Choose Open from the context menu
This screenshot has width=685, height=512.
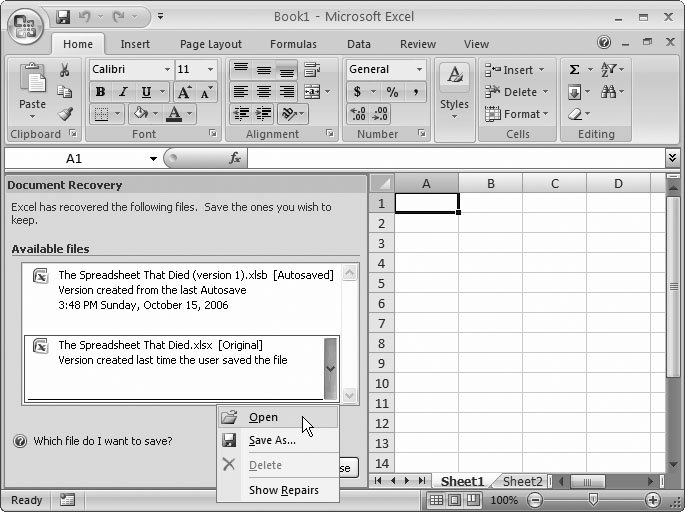pos(263,418)
